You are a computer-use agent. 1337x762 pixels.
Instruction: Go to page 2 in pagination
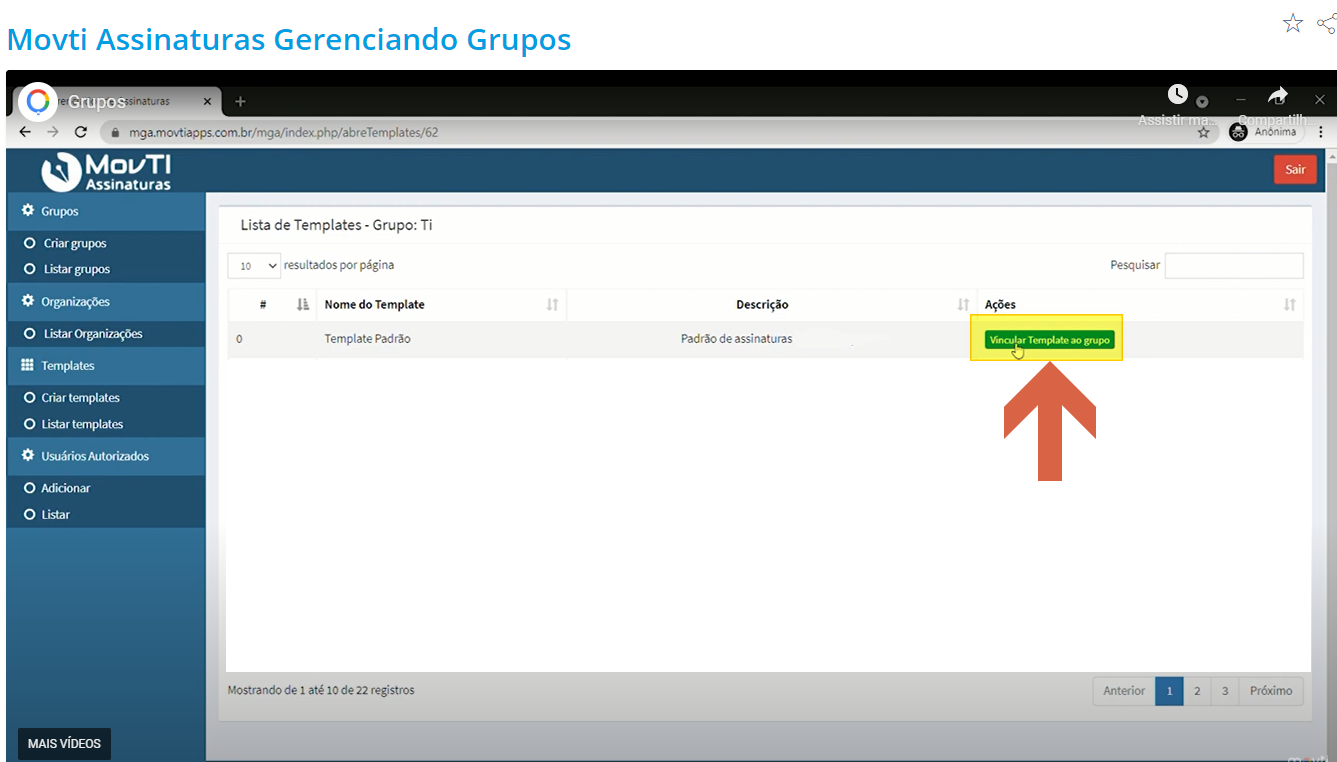(1197, 691)
